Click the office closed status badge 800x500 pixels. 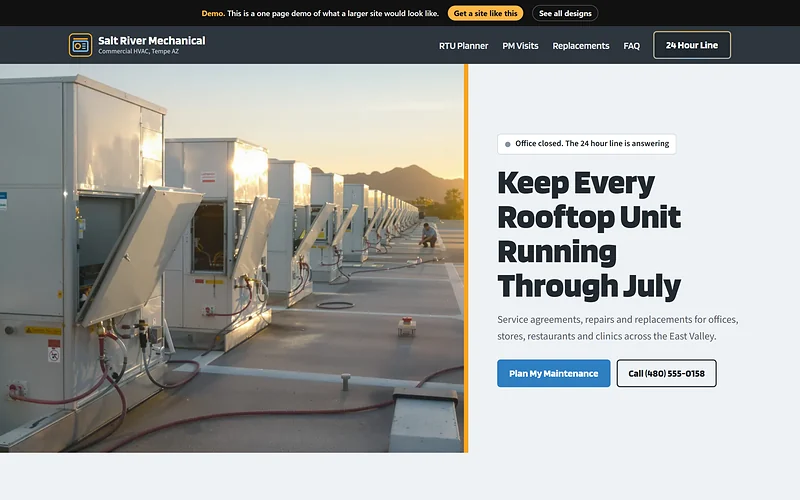click(x=587, y=144)
